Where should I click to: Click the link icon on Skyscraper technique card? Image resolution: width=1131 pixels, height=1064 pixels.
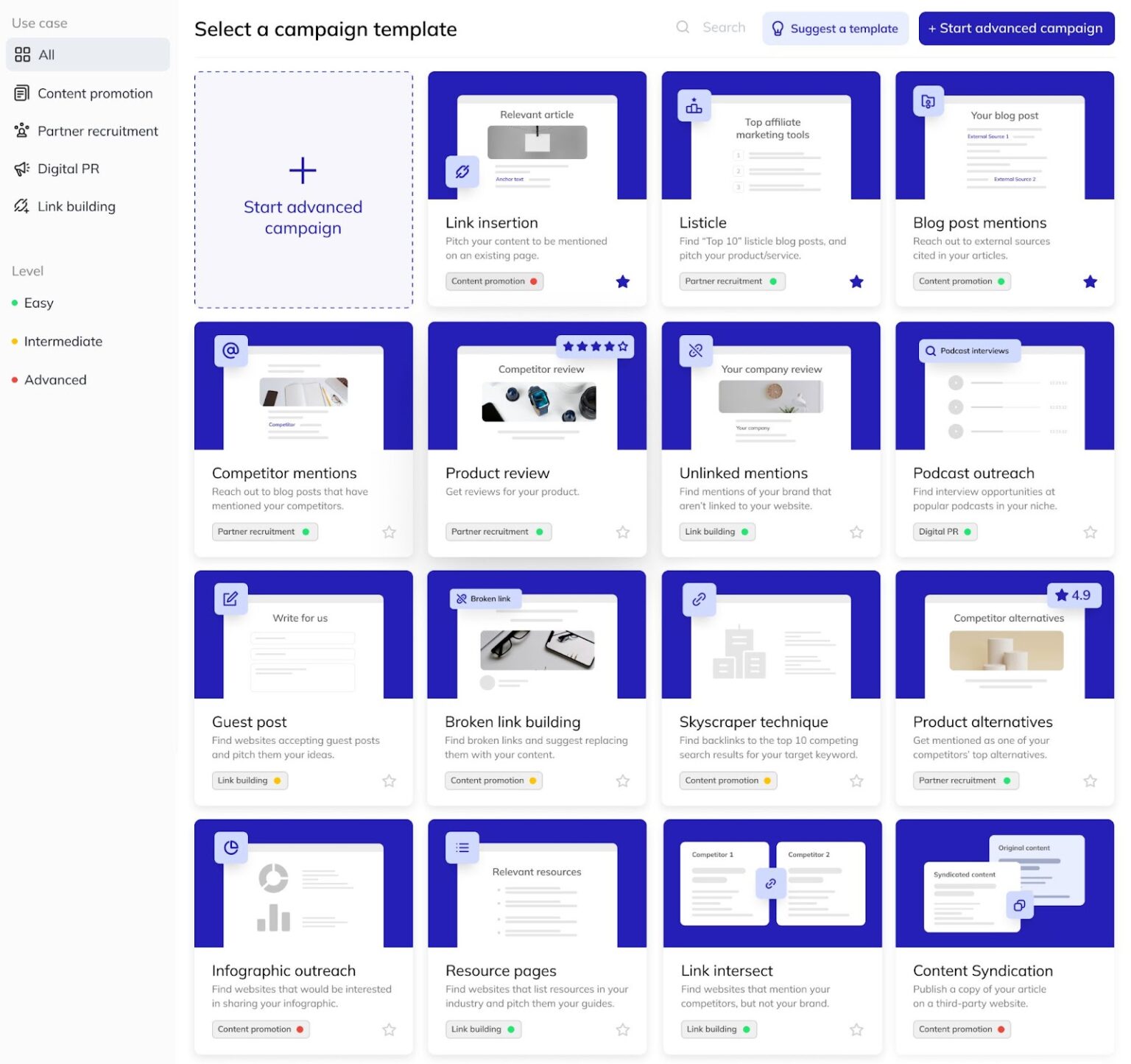[x=699, y=599]
